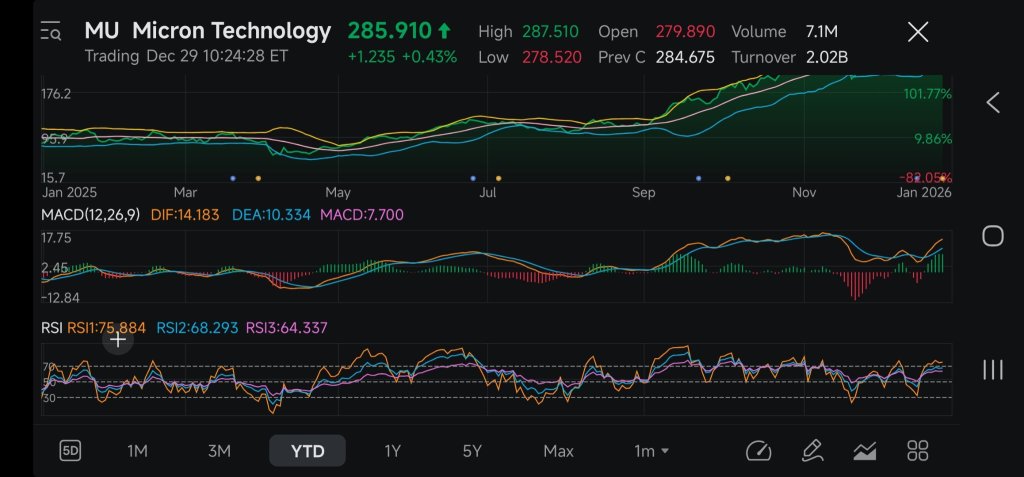The height and width of the screenshot is (477, 1024).
Task: Click the RSI indicator label
Action: click(52, 327)
